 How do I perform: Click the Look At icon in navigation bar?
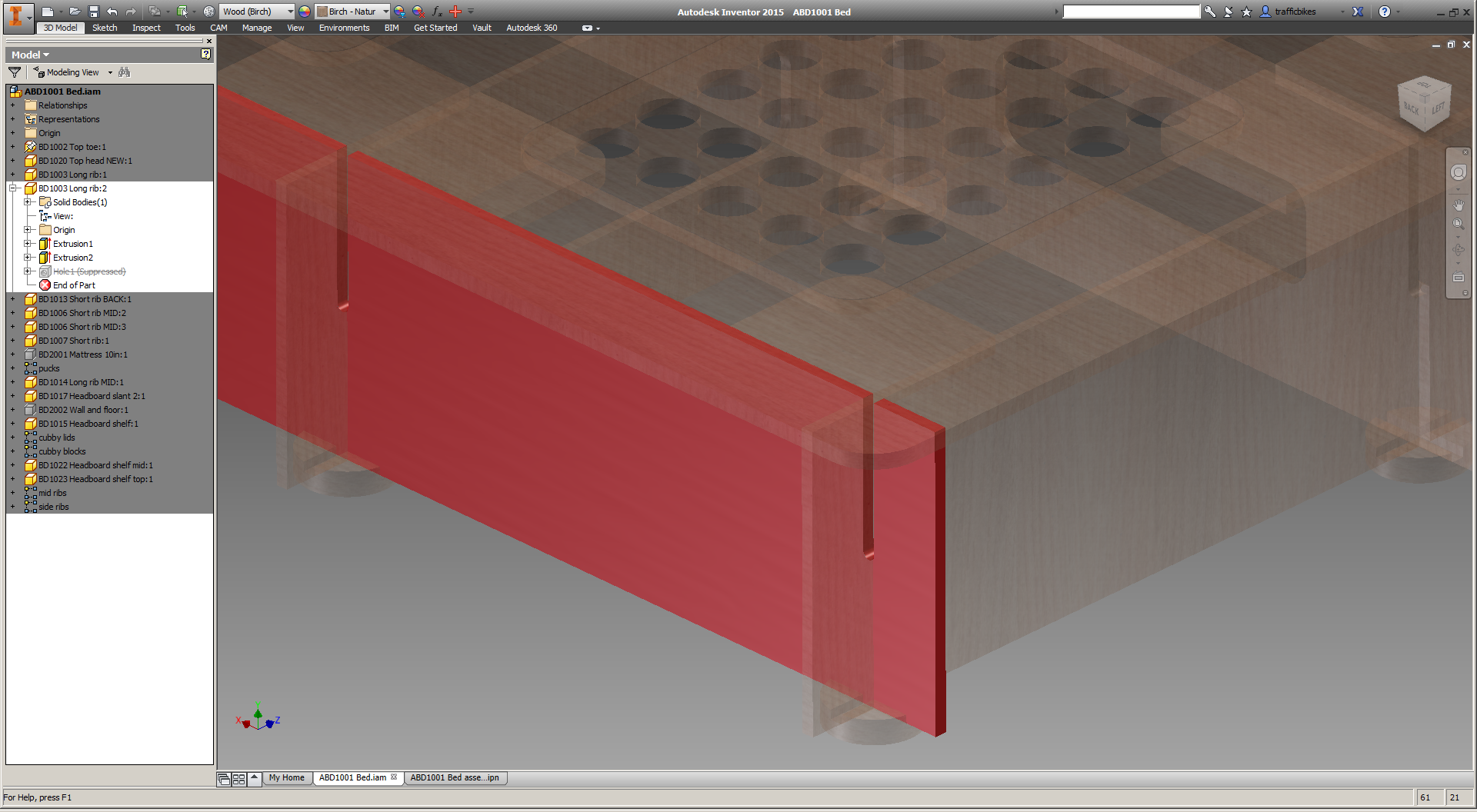coord(1459,277)
